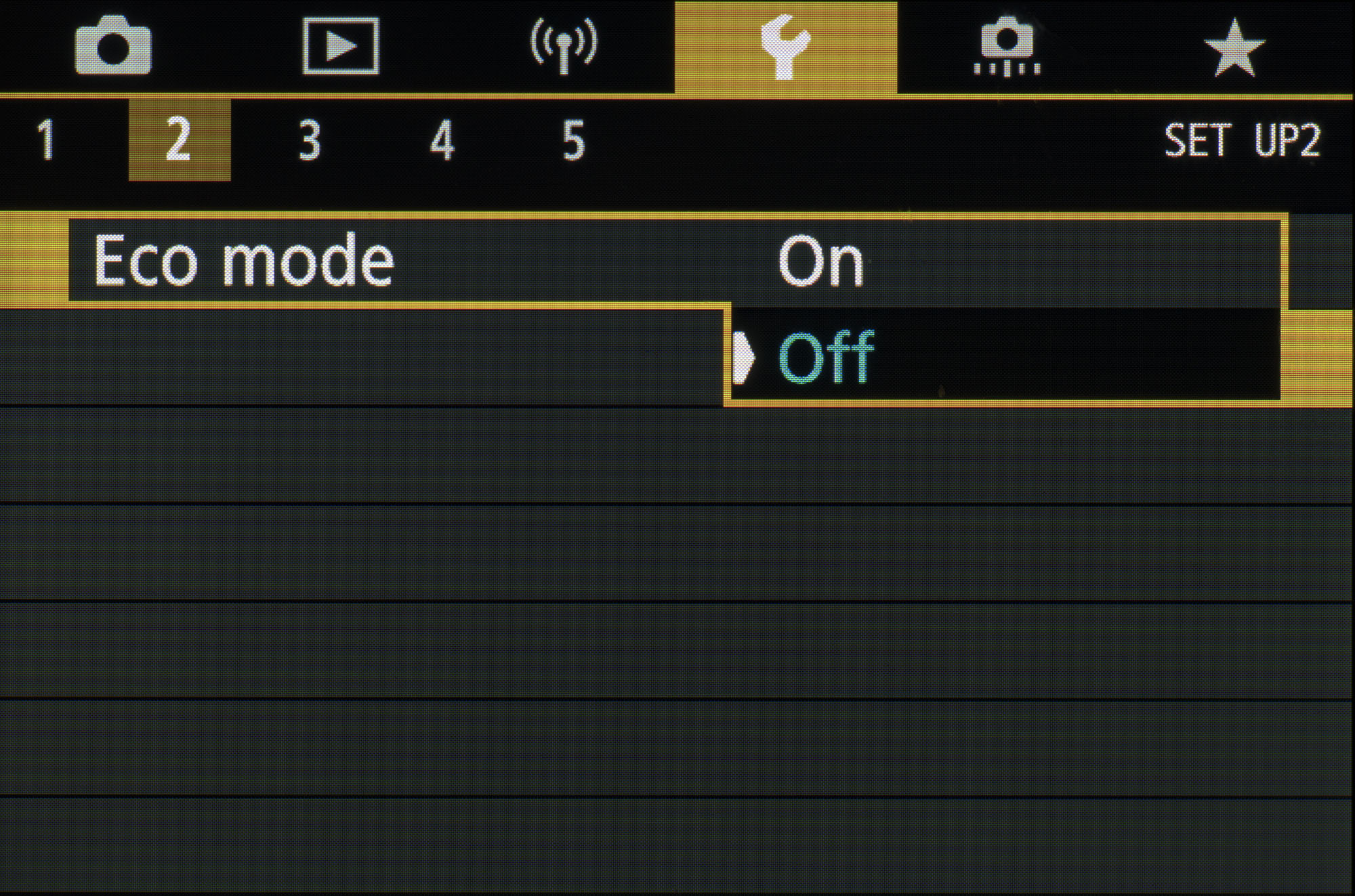
Task: Switch to setup page 3
Action: click(310, 140)
